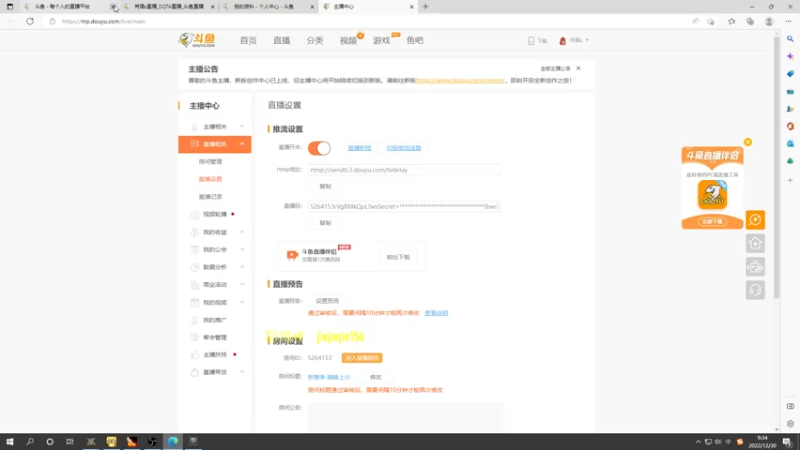Click the 我的推广 sidebar icon

[194, 320]
